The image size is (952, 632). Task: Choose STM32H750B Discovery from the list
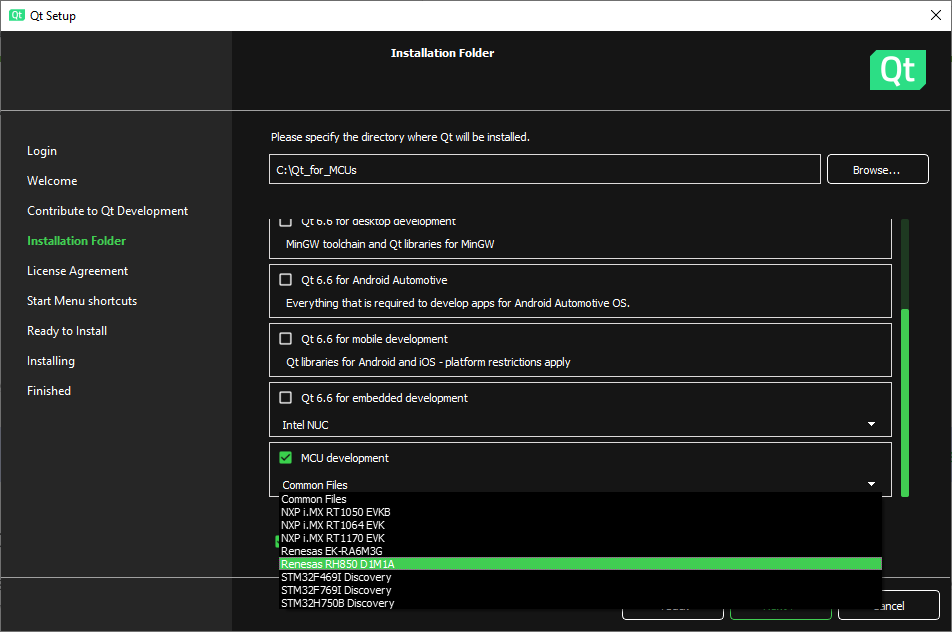point(400,603)
